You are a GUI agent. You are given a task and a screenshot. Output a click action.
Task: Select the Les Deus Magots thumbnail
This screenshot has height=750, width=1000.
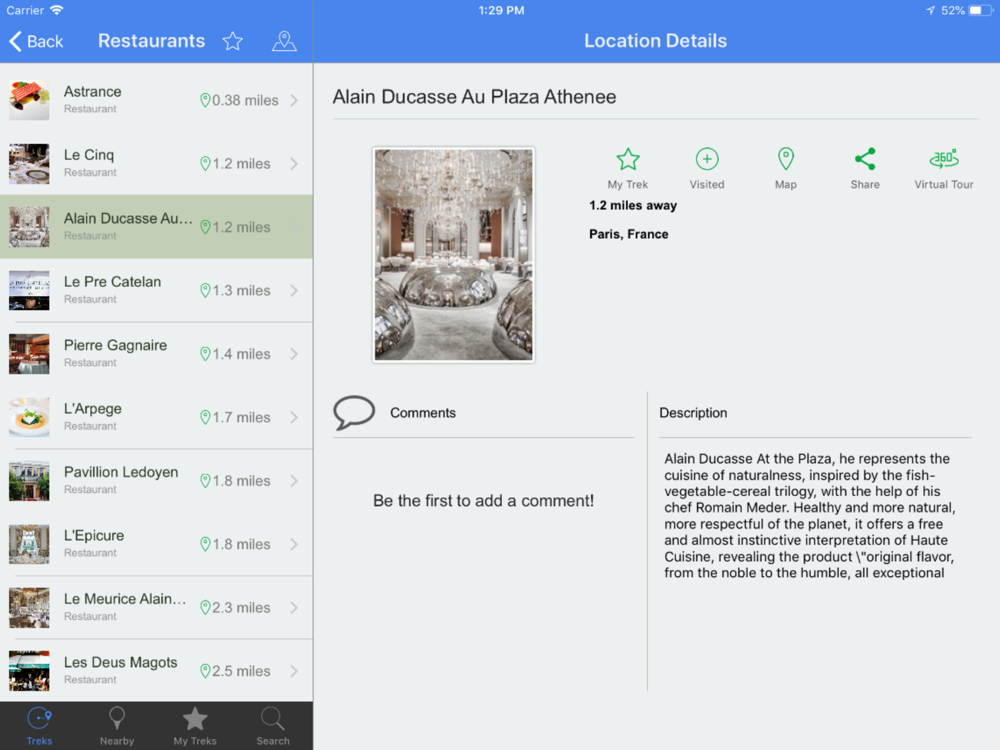tap(29, 671)
